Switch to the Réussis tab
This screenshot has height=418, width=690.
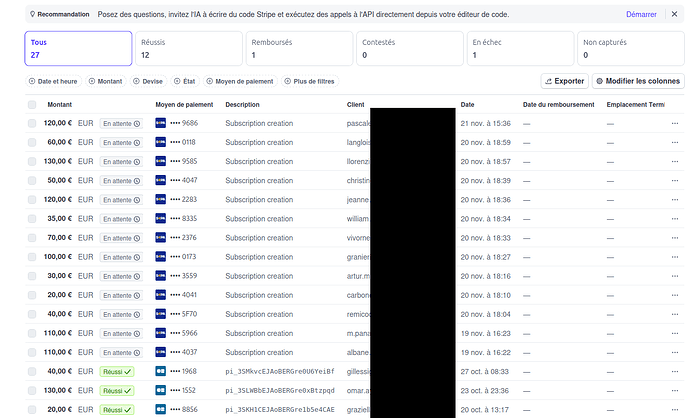tap(188, 48)
